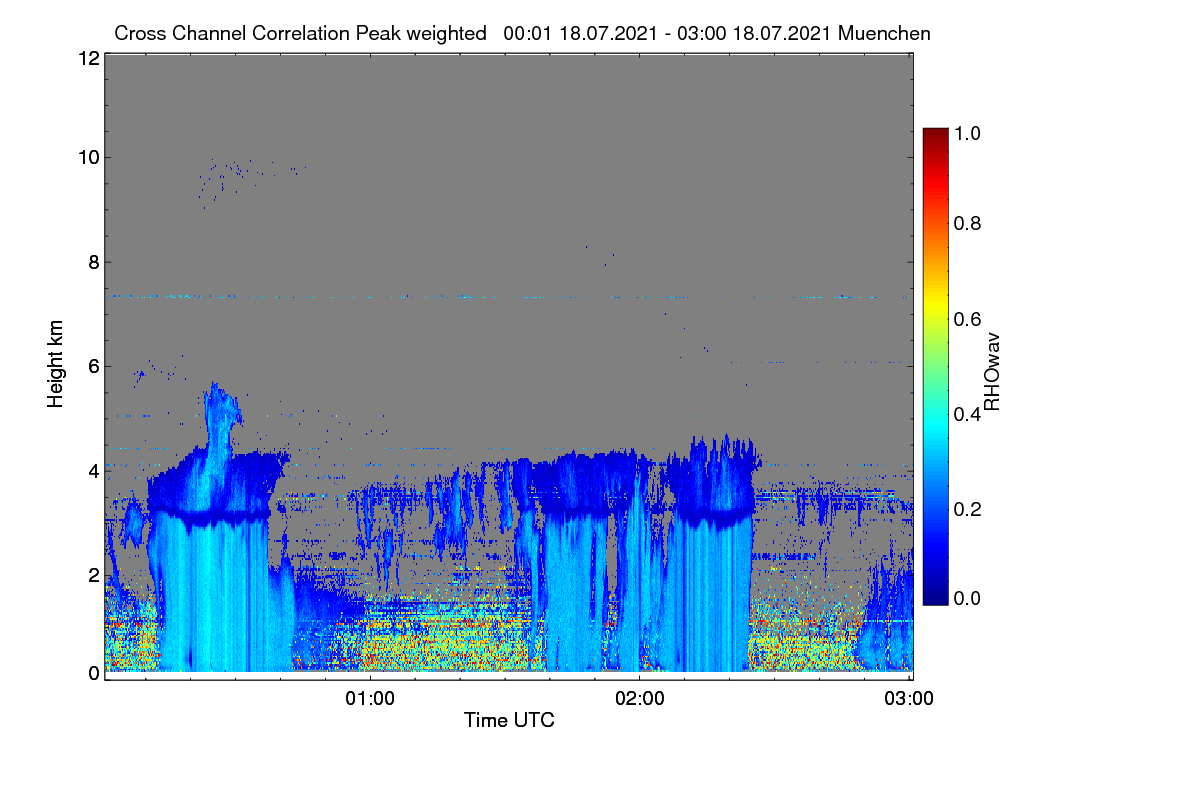1200x800 pixels.
Task: Click the colorbar value 0.0
Action: [x=969, y=598]
